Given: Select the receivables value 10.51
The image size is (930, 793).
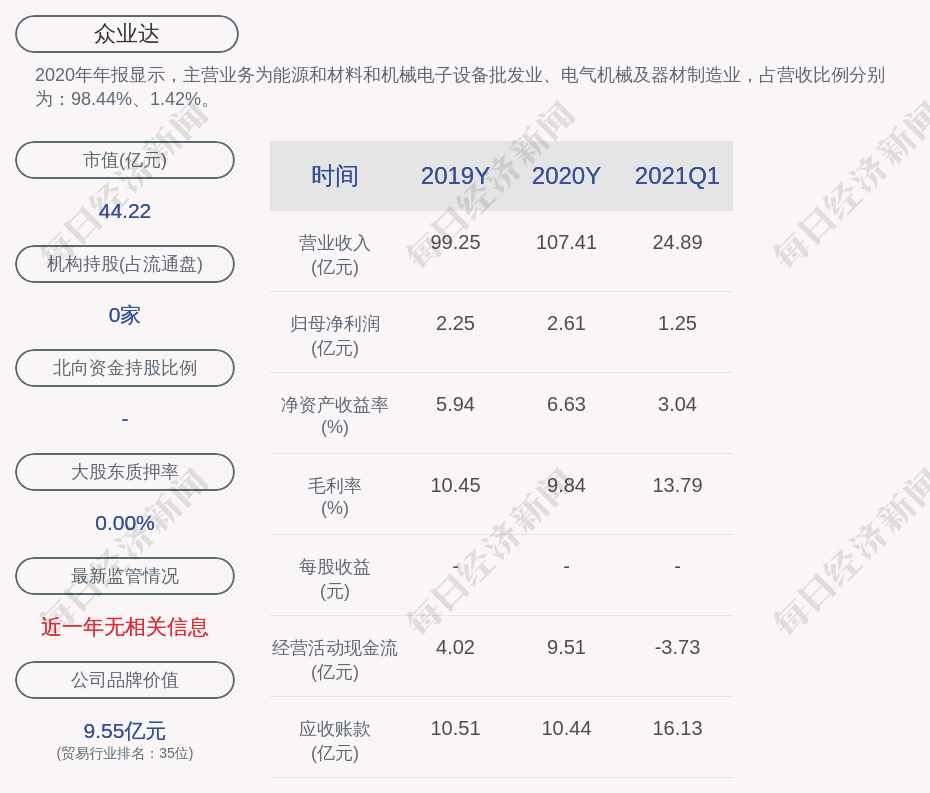Looking at the screenshot, I should tap(455, 729).
